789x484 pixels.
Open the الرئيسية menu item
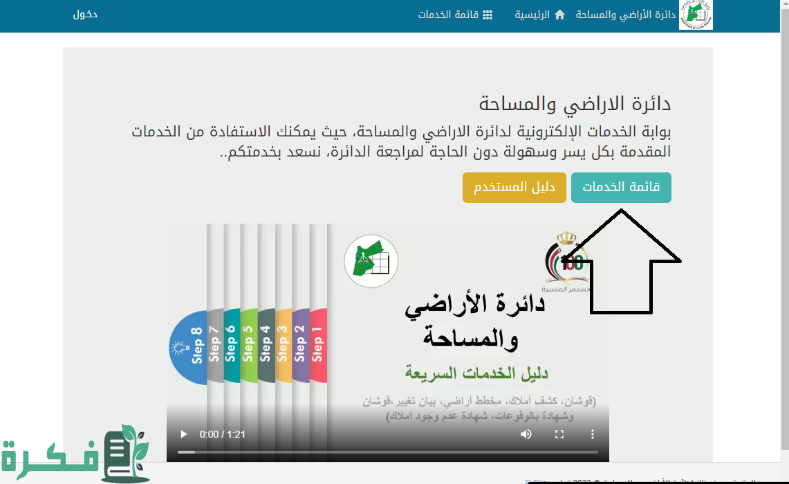point(533,15)
